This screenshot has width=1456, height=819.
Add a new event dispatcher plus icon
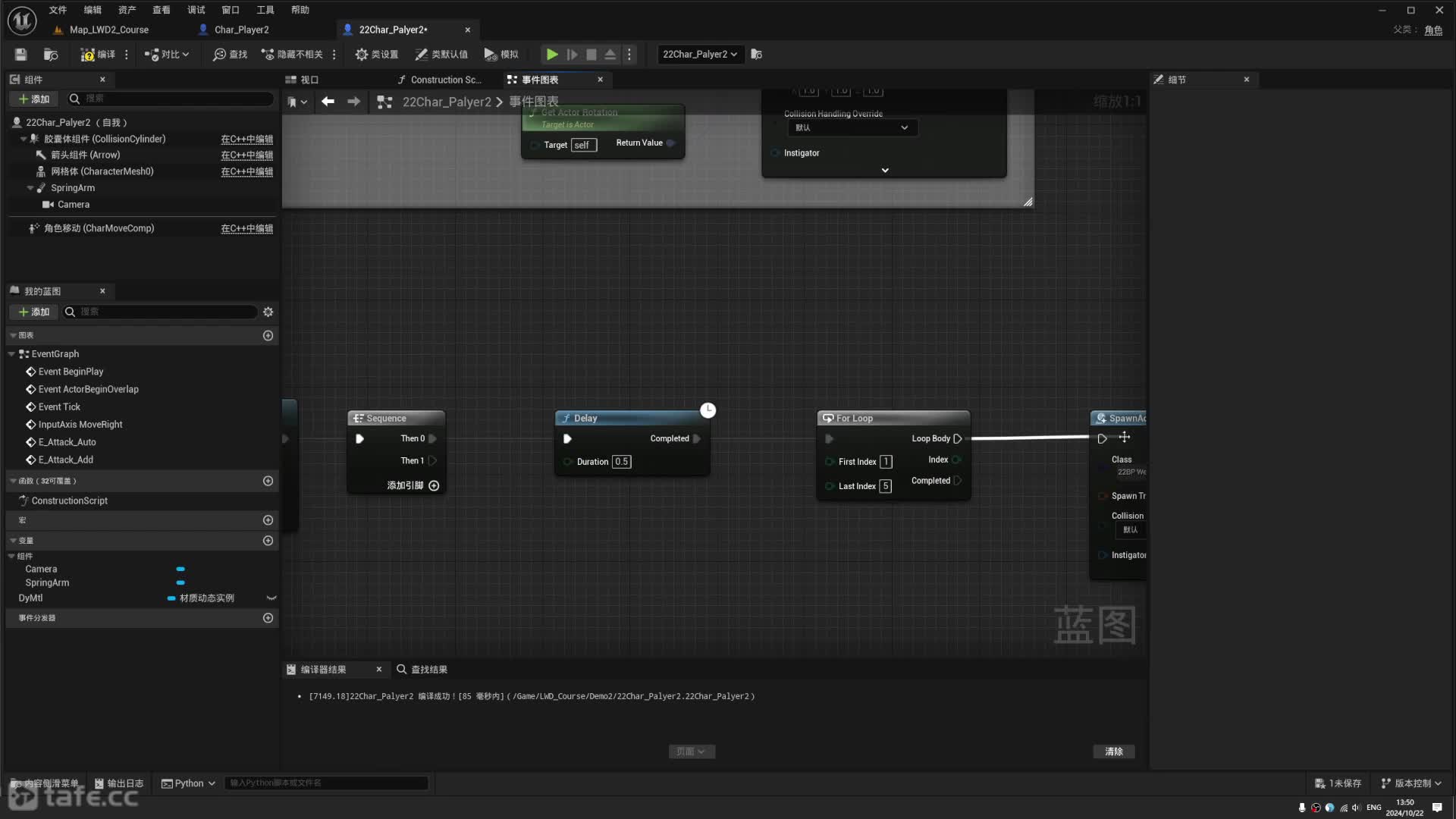[268, 618]
